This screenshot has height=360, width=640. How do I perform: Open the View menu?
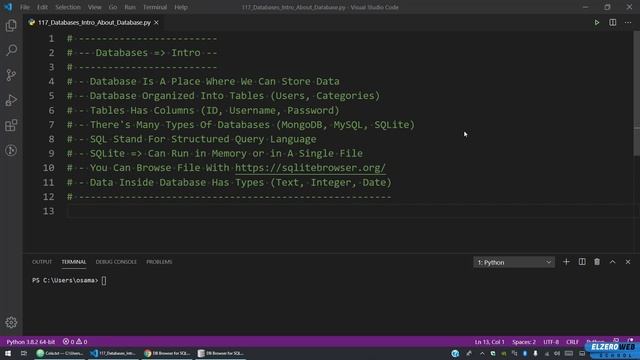coord(94,7)
